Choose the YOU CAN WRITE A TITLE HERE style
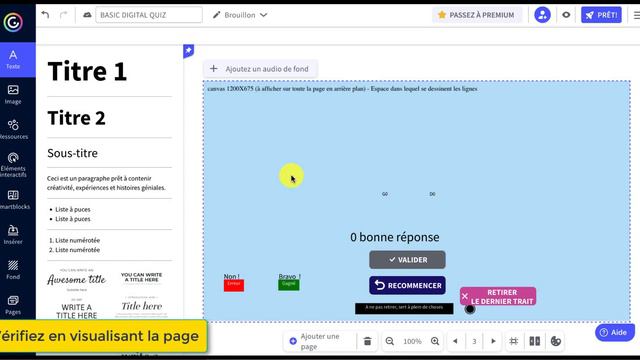This screenshot has width=640, height=360. (142, 277)
